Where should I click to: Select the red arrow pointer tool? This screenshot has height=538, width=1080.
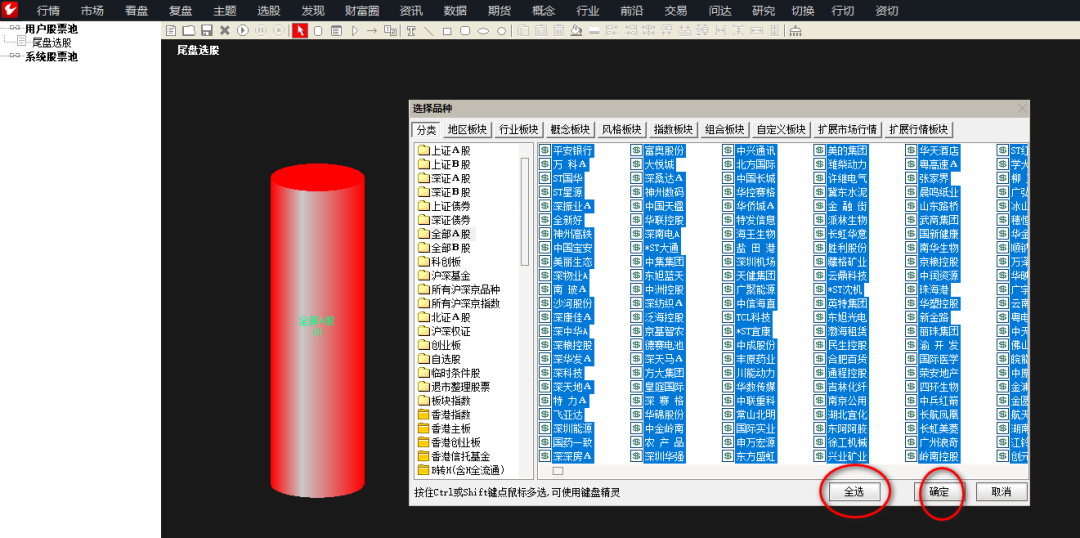click(x=300, y=30)
